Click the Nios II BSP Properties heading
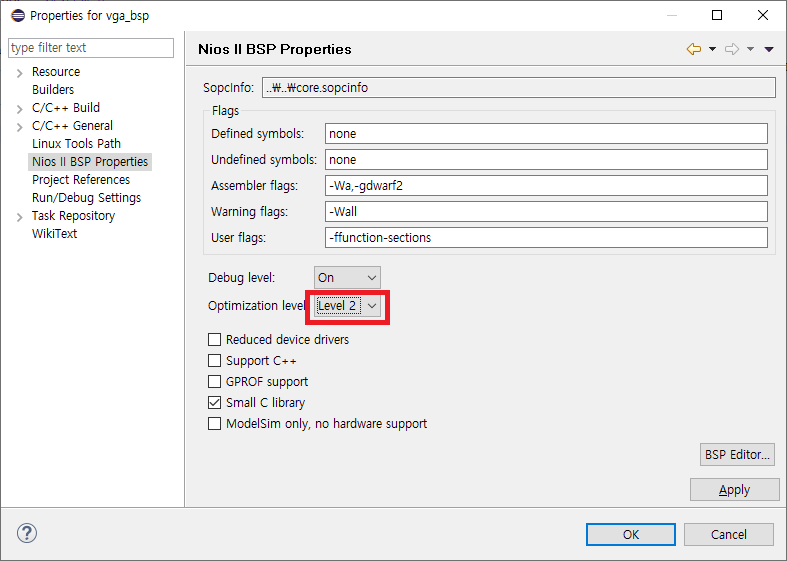 [x=275, y=49]
